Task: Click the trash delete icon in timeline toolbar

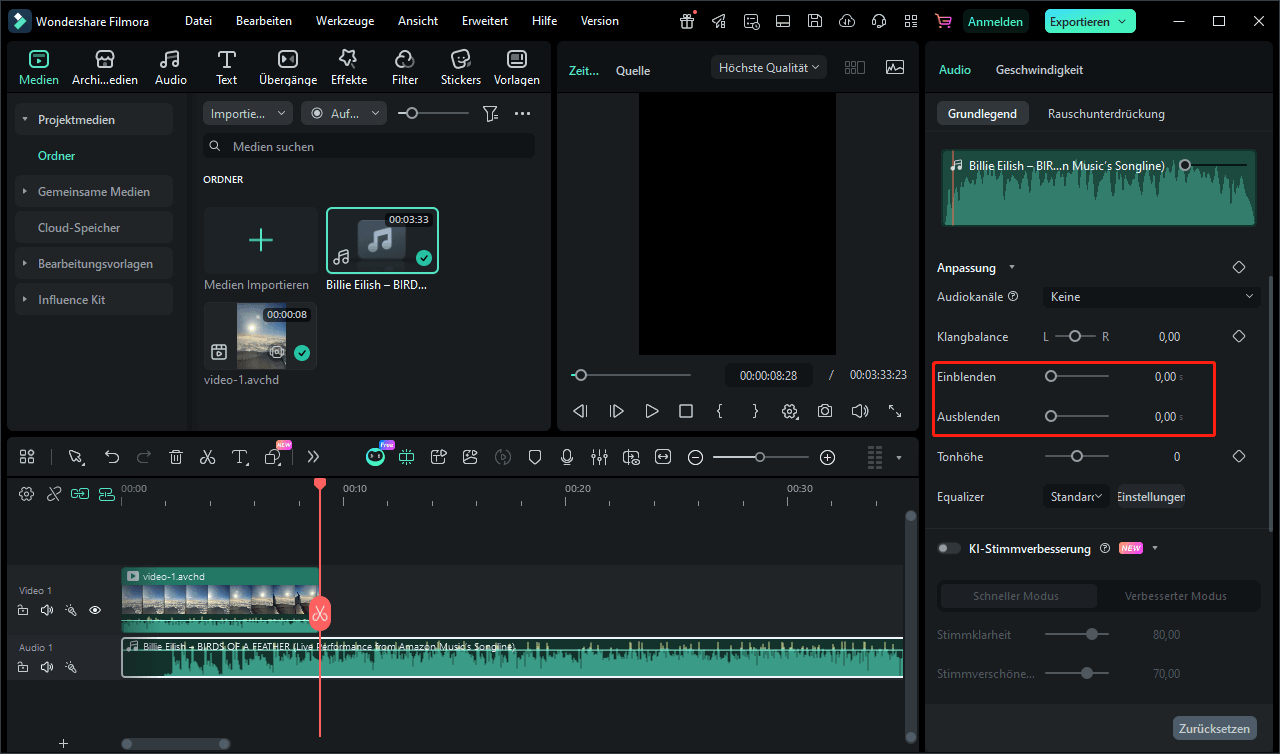Action: pos(176,457)
